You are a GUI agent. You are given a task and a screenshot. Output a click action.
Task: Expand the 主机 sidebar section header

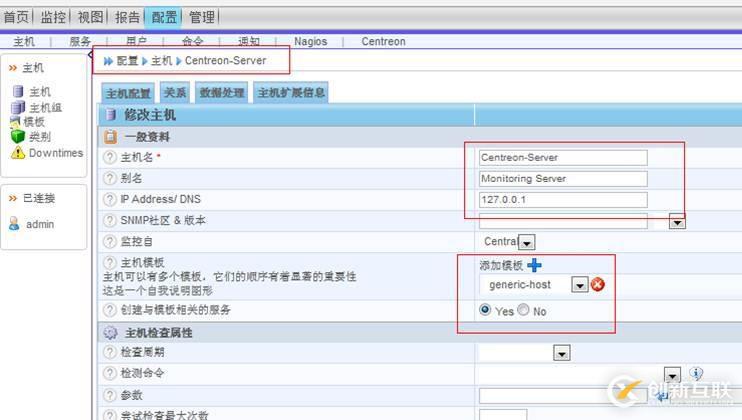tap(26, 68)
